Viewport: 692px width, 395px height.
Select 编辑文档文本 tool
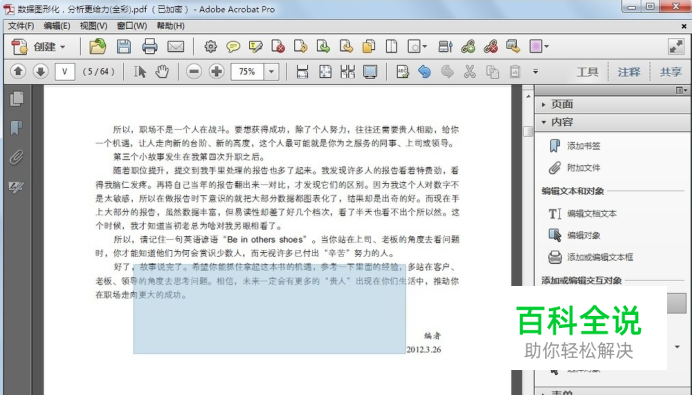(x=592, y=214)
